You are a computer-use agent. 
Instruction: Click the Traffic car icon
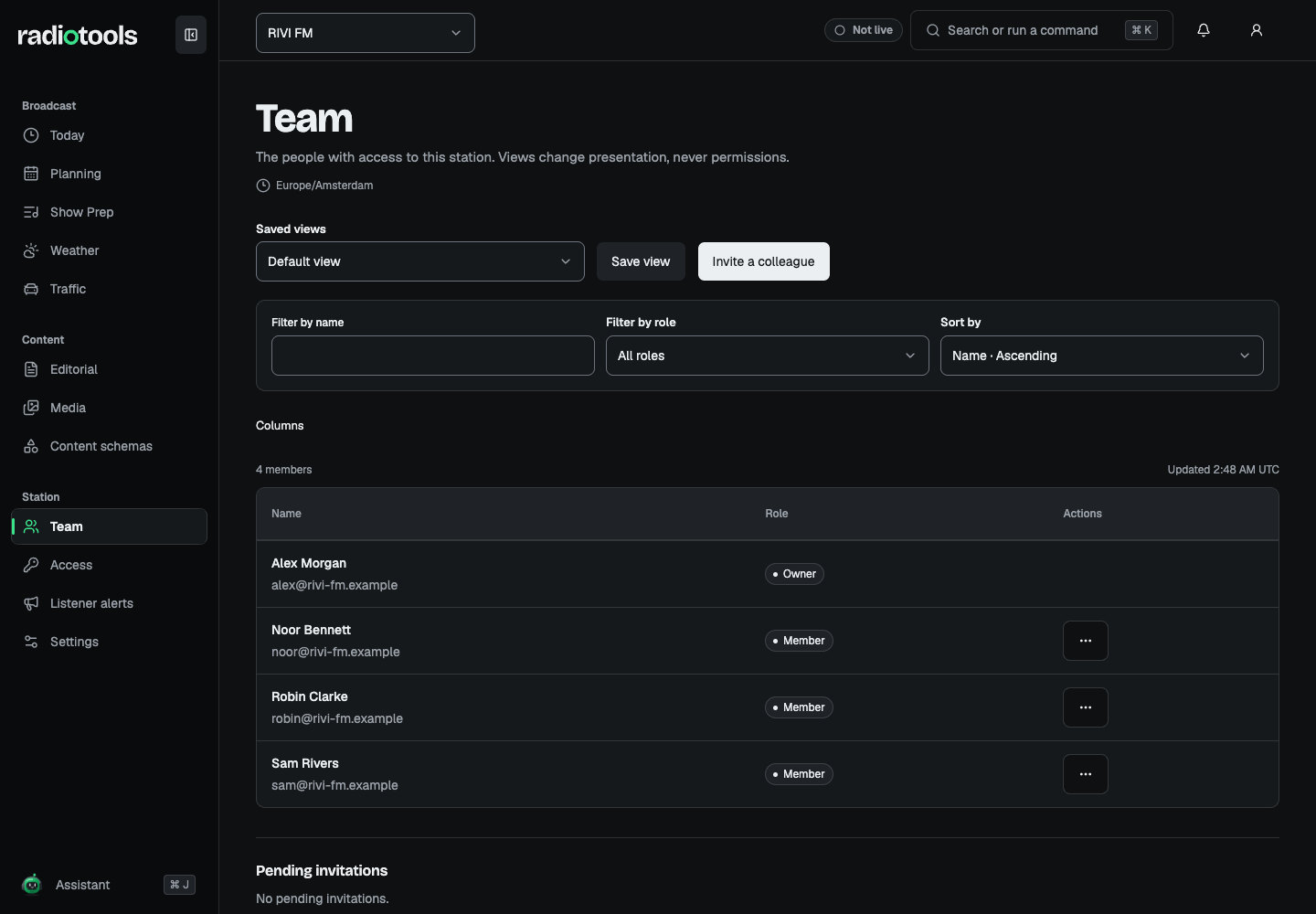(31, 289)
